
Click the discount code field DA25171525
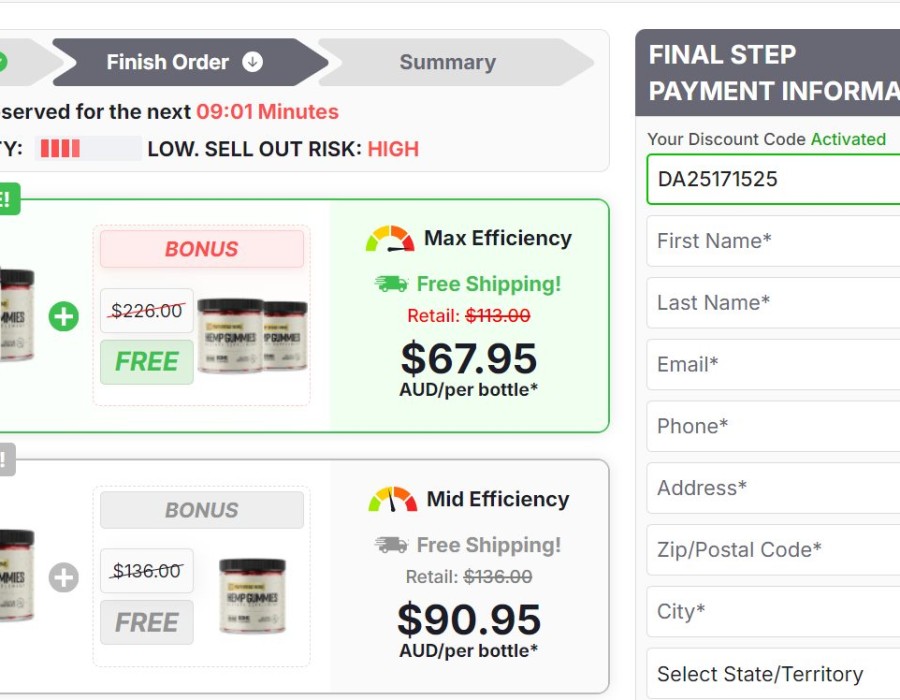coord(773,179)
